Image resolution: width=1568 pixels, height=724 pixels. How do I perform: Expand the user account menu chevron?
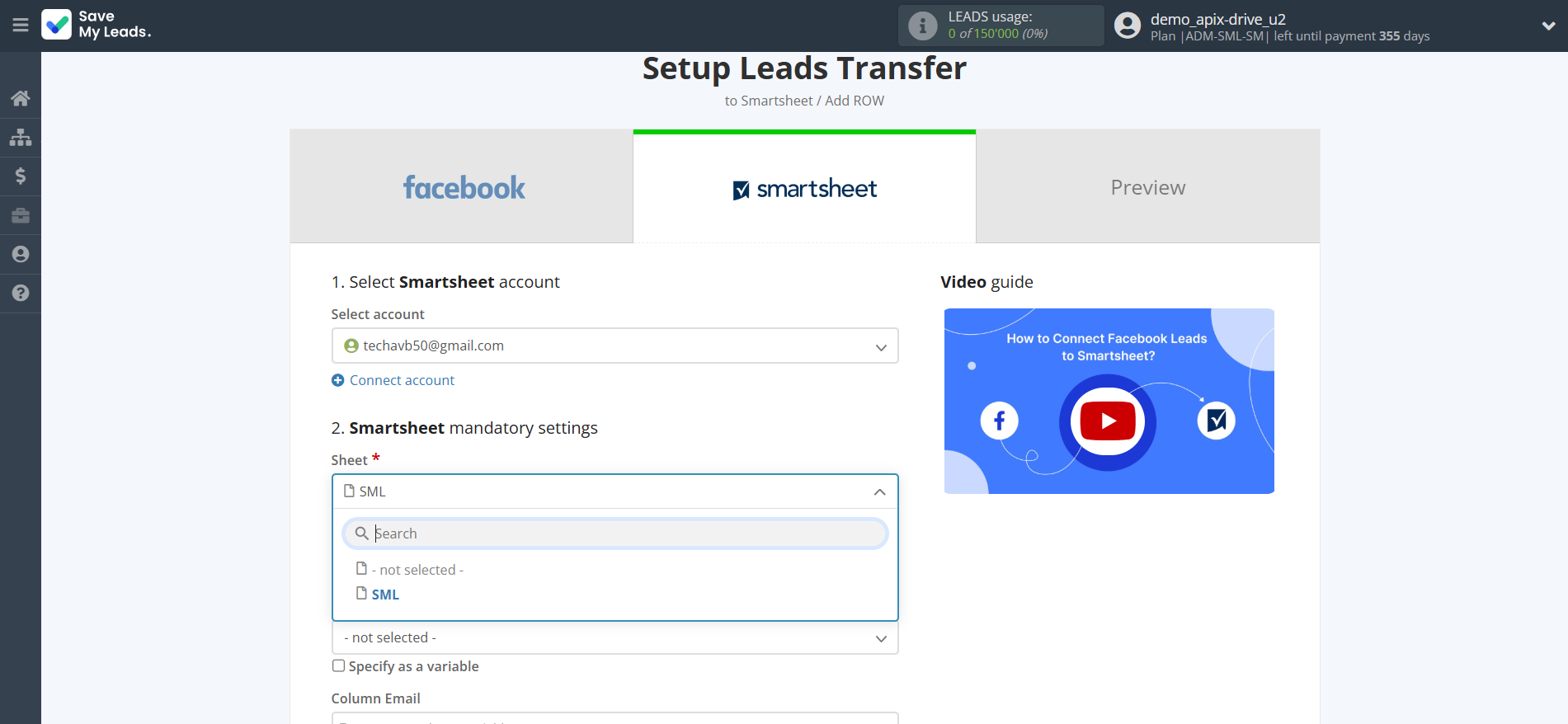(1548, 26)
